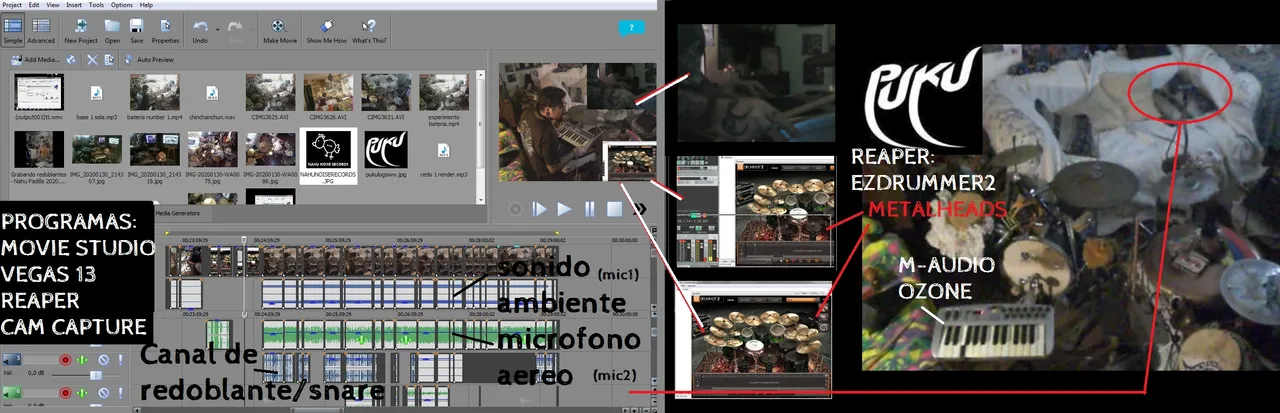
Task: Click the yellow loop region start marker
Action: [x=167, y=233]
